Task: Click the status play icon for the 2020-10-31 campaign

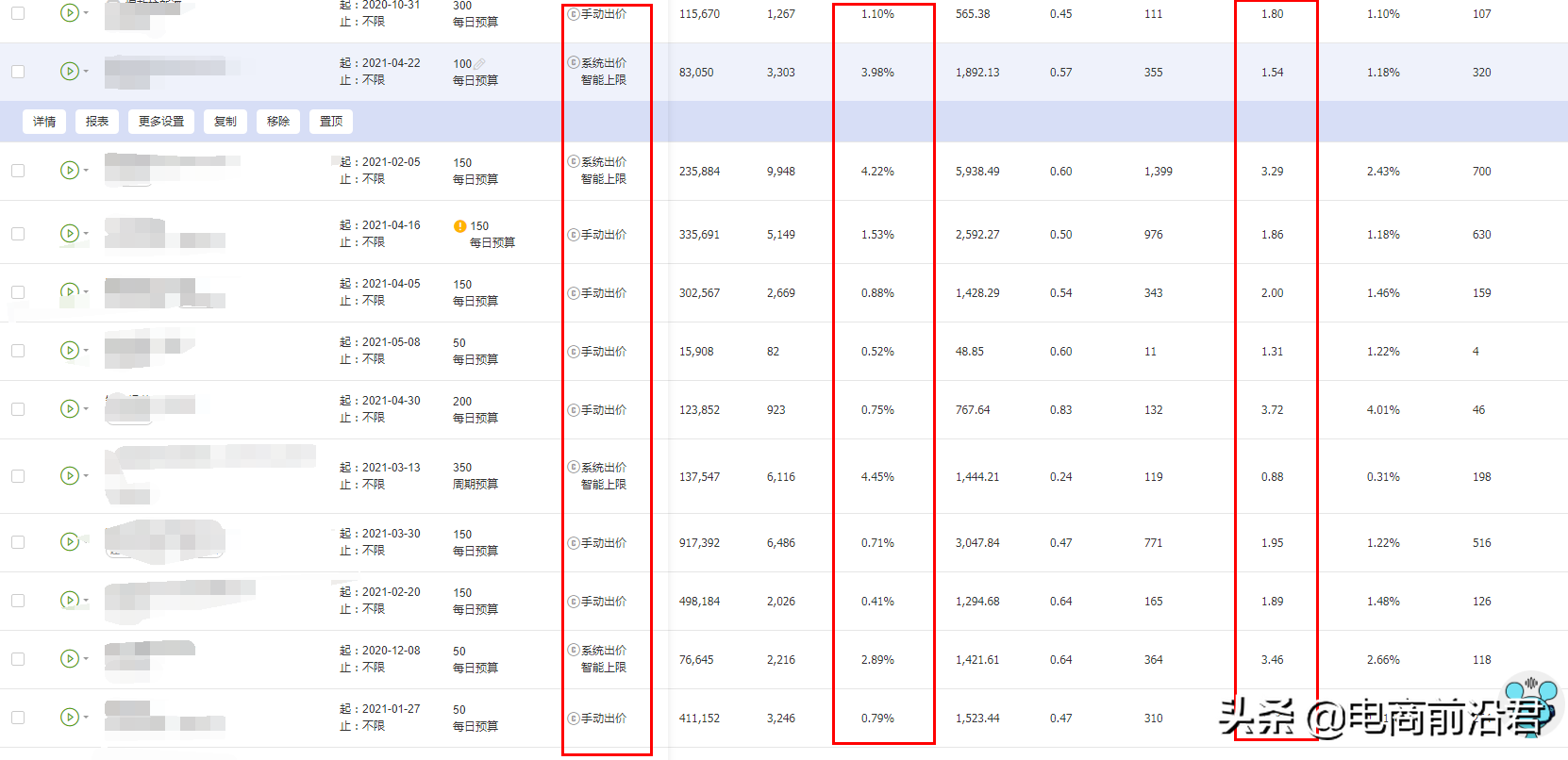Action: (69, 13)
